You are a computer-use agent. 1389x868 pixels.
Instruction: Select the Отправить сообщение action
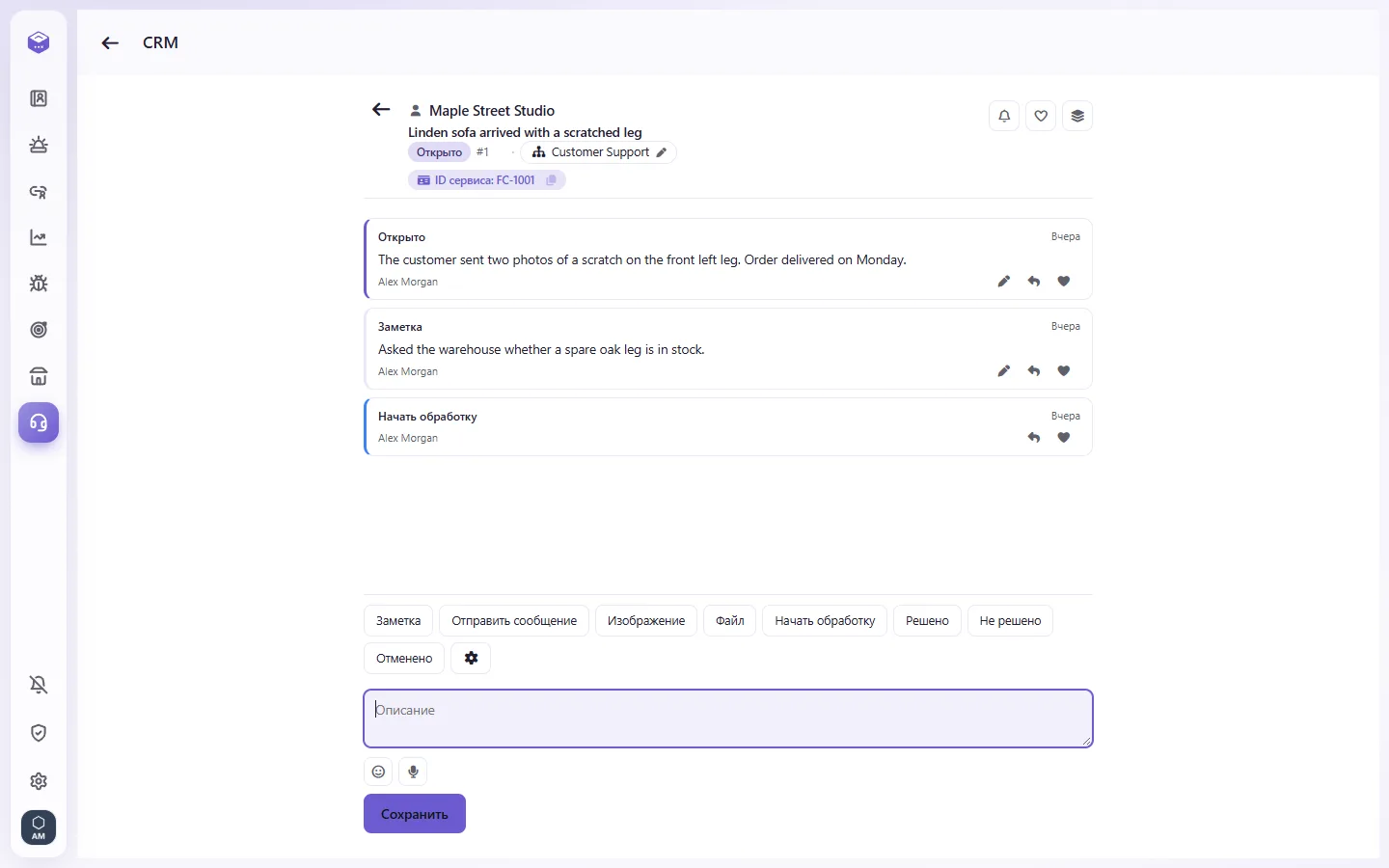click(x=514, y=621)
